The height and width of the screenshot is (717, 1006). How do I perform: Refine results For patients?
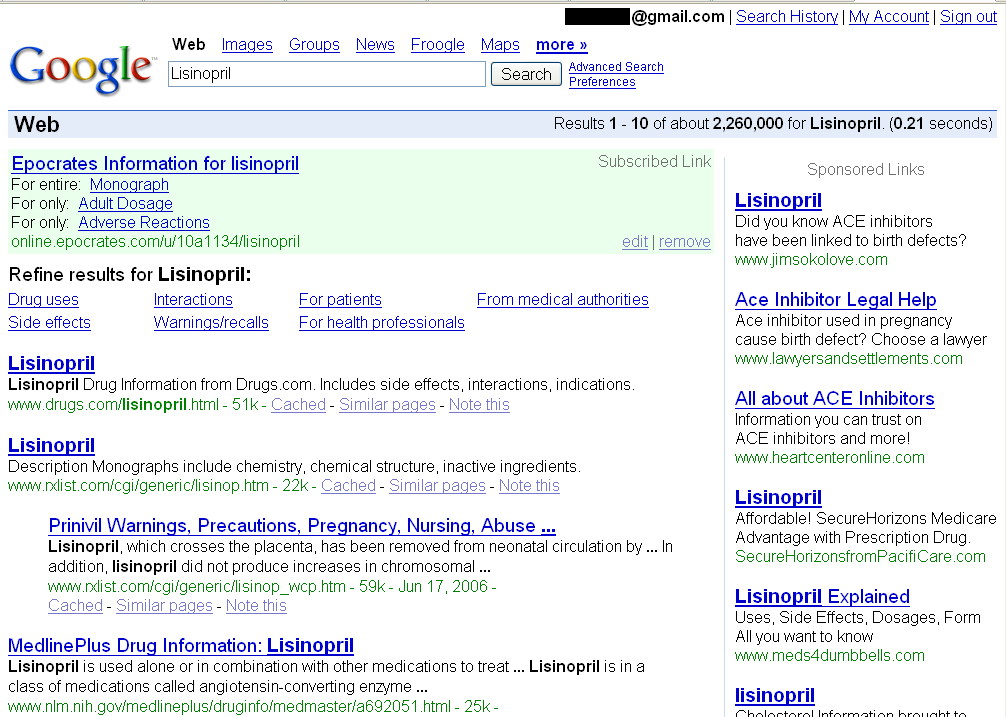(340, 299)
